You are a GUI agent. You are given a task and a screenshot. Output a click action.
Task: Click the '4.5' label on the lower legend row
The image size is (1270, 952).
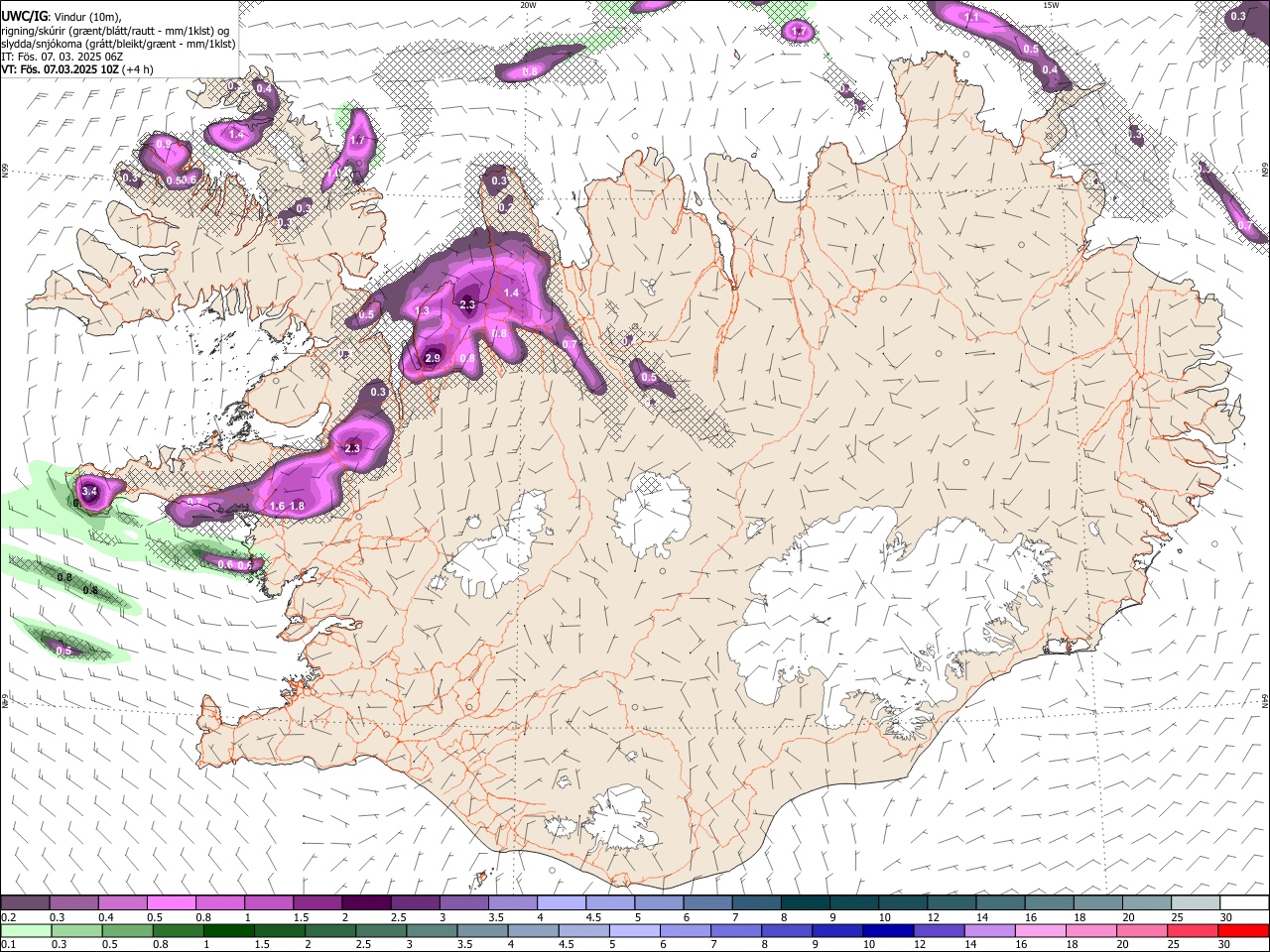(x=568, y=944)
